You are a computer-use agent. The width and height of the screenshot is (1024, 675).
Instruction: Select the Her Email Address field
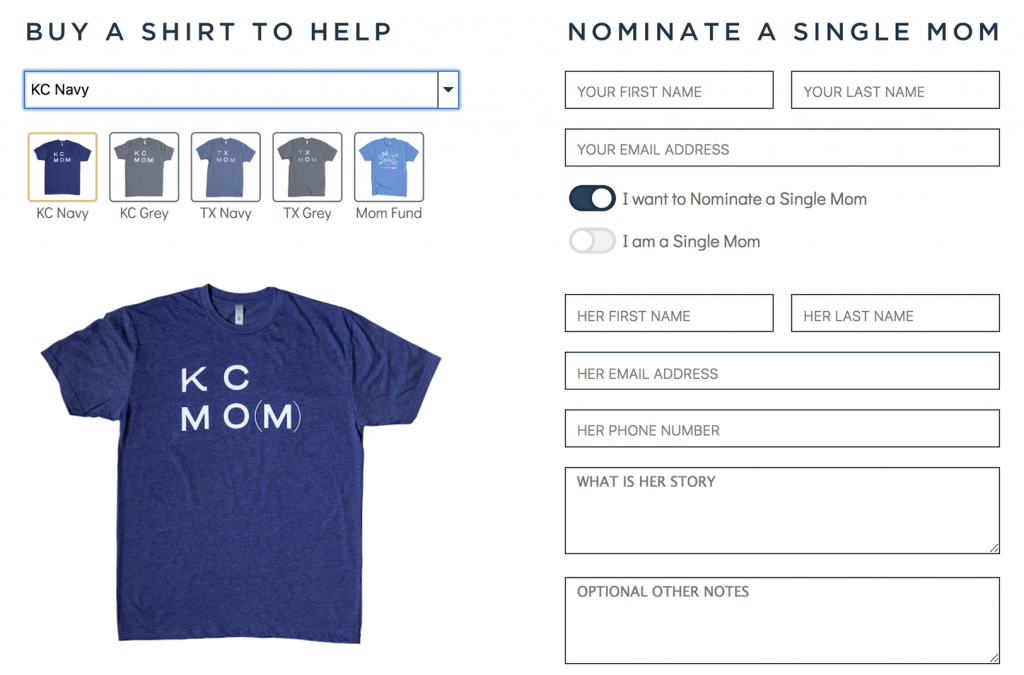782,372
